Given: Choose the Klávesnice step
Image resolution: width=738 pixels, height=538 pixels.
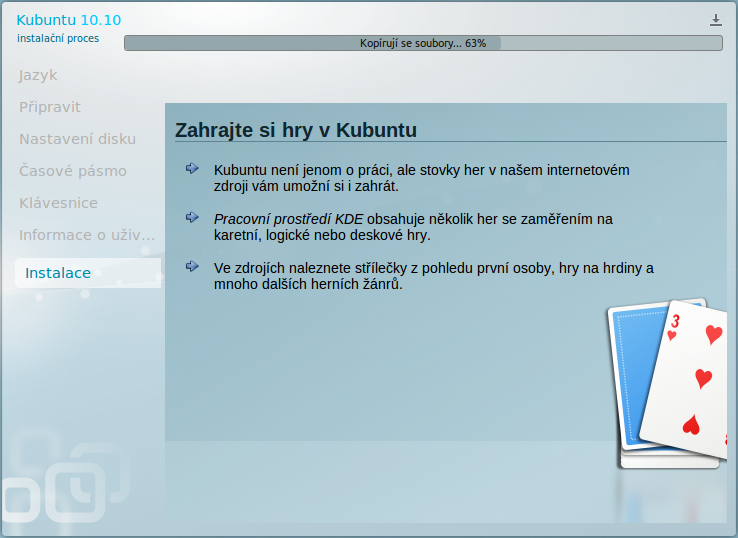Looking at the screenshot, I should [x=58, y=203].
